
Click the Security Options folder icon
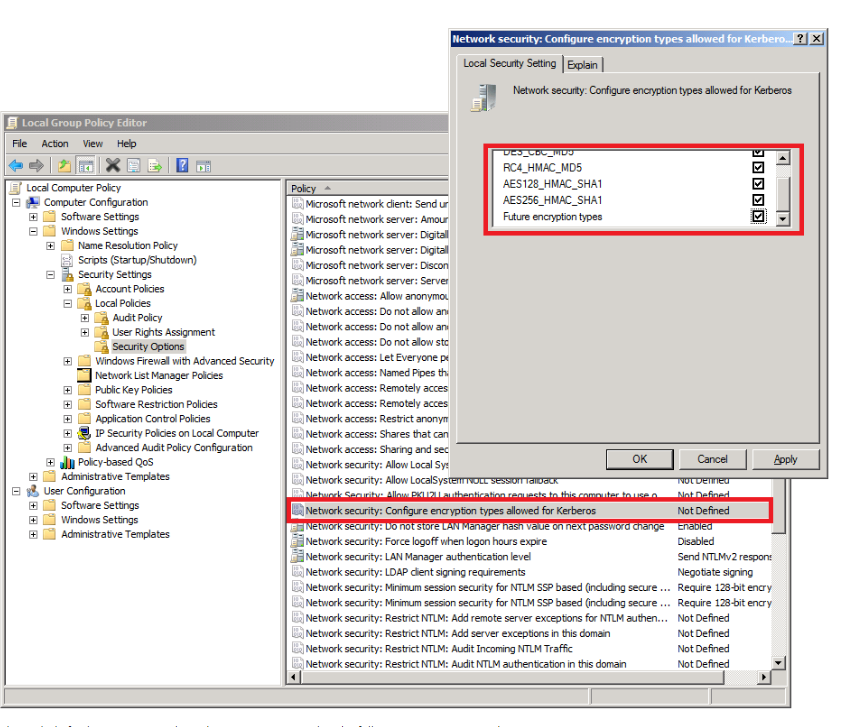pos(102,347)
